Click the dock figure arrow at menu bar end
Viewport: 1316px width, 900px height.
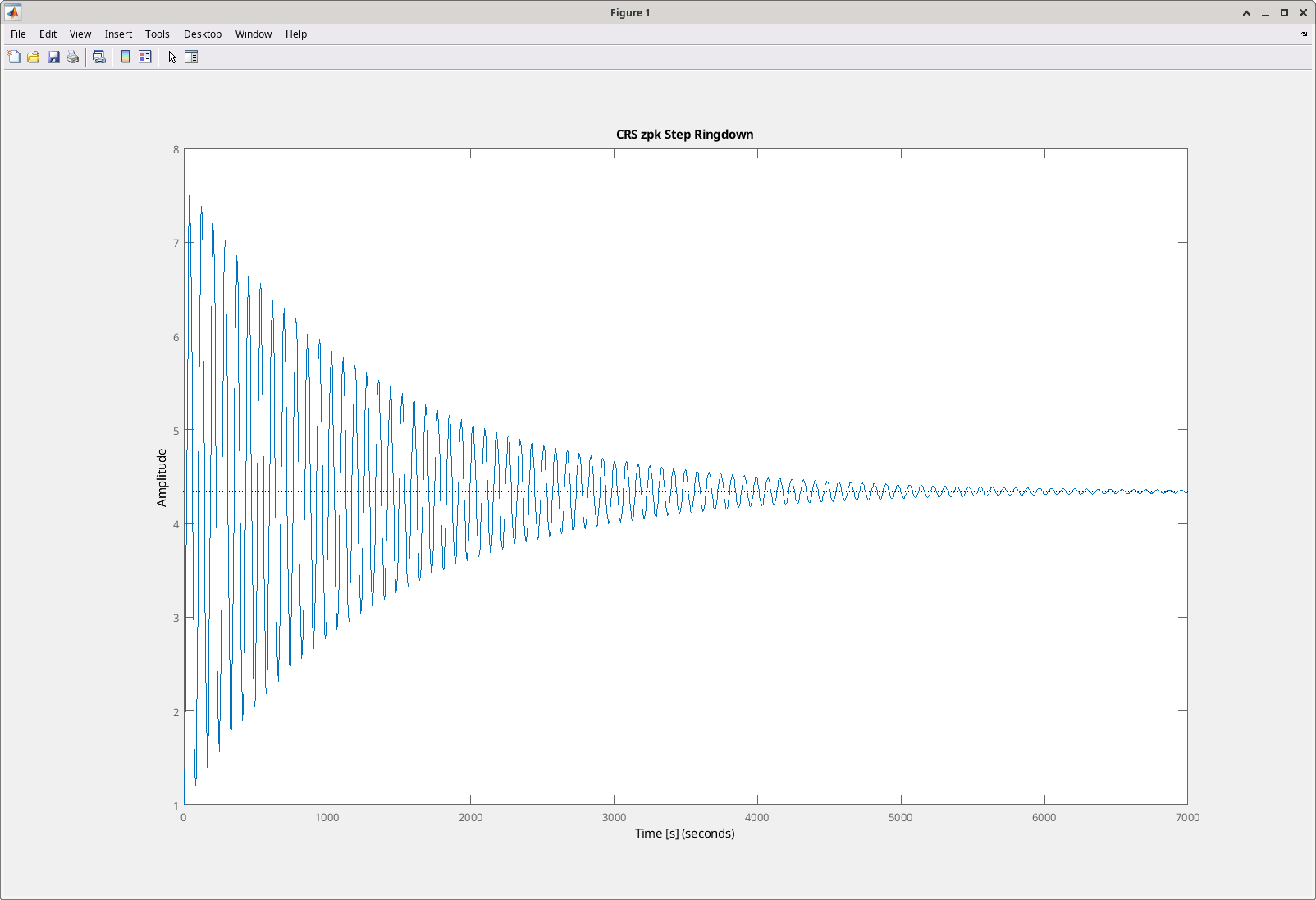1305,34
